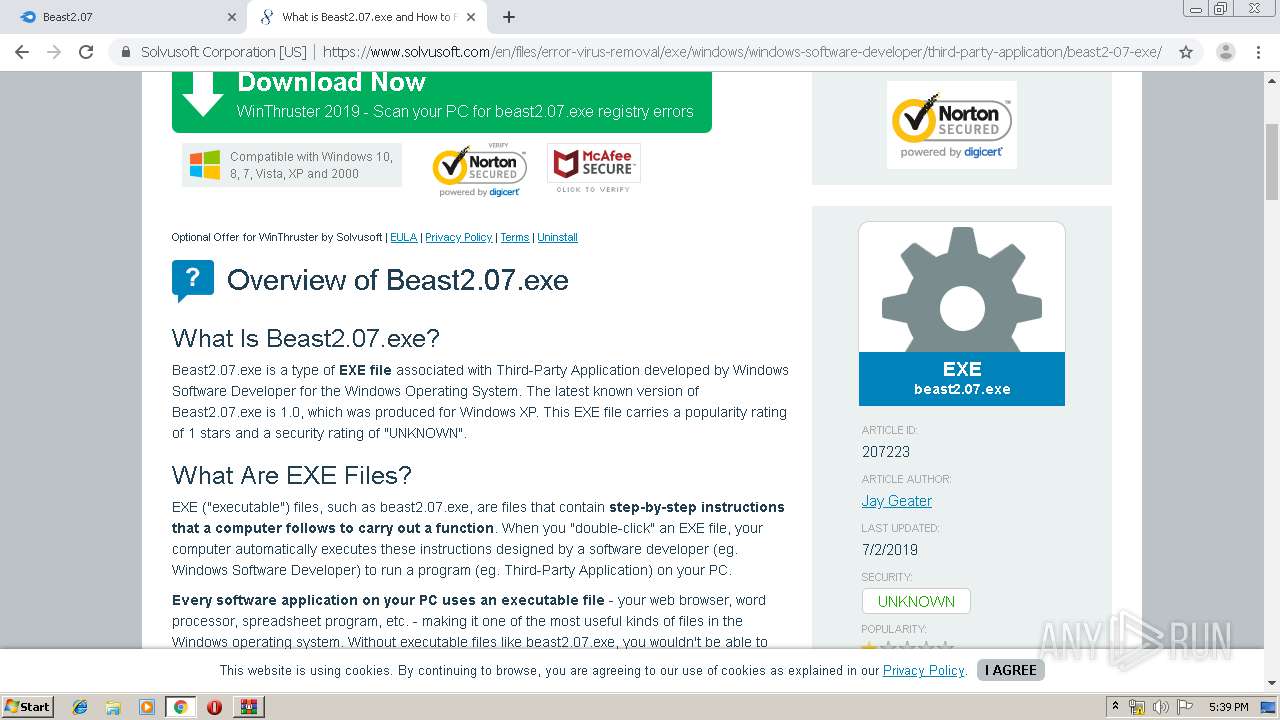Launch Internet Explorer from taskbar
Image resolution: width=1280 pixels, height=720 pixels.
pos(80,707)
